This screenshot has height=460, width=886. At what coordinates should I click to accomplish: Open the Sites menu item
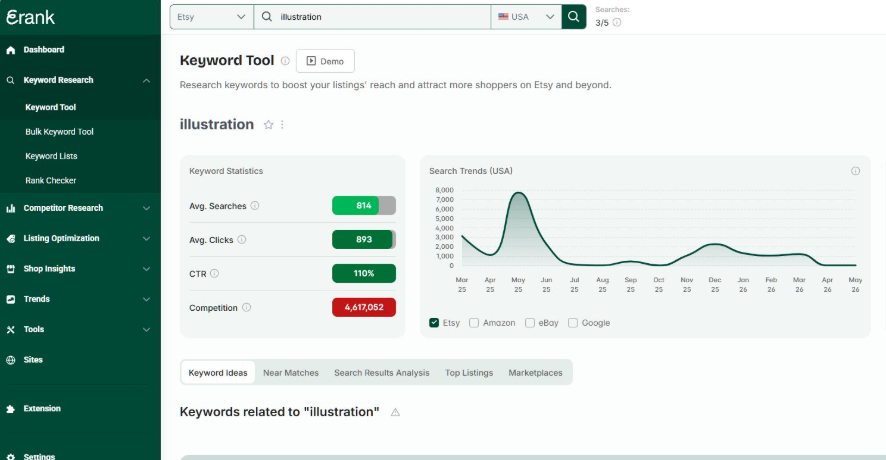pyautogui.click(x=33, y=360)
